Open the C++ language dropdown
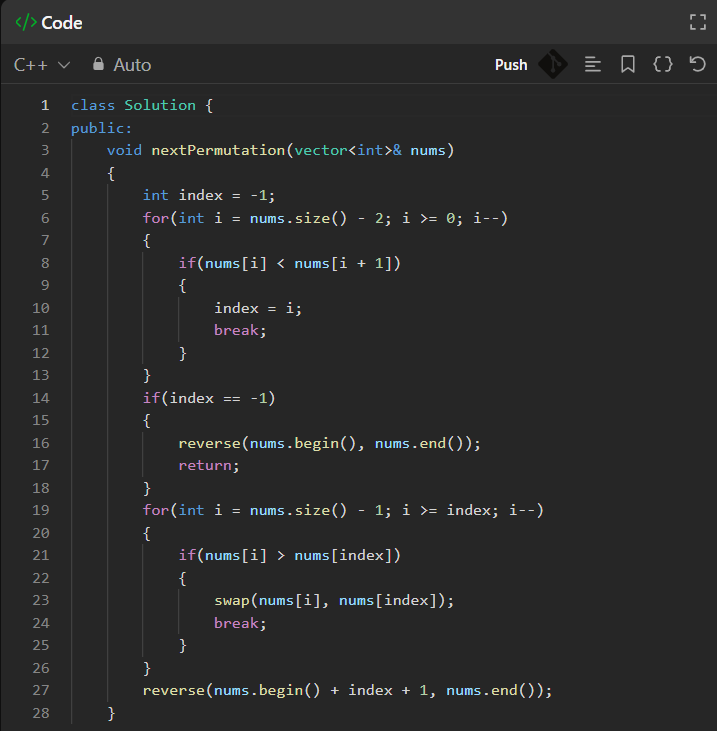 tap(42, 65)
